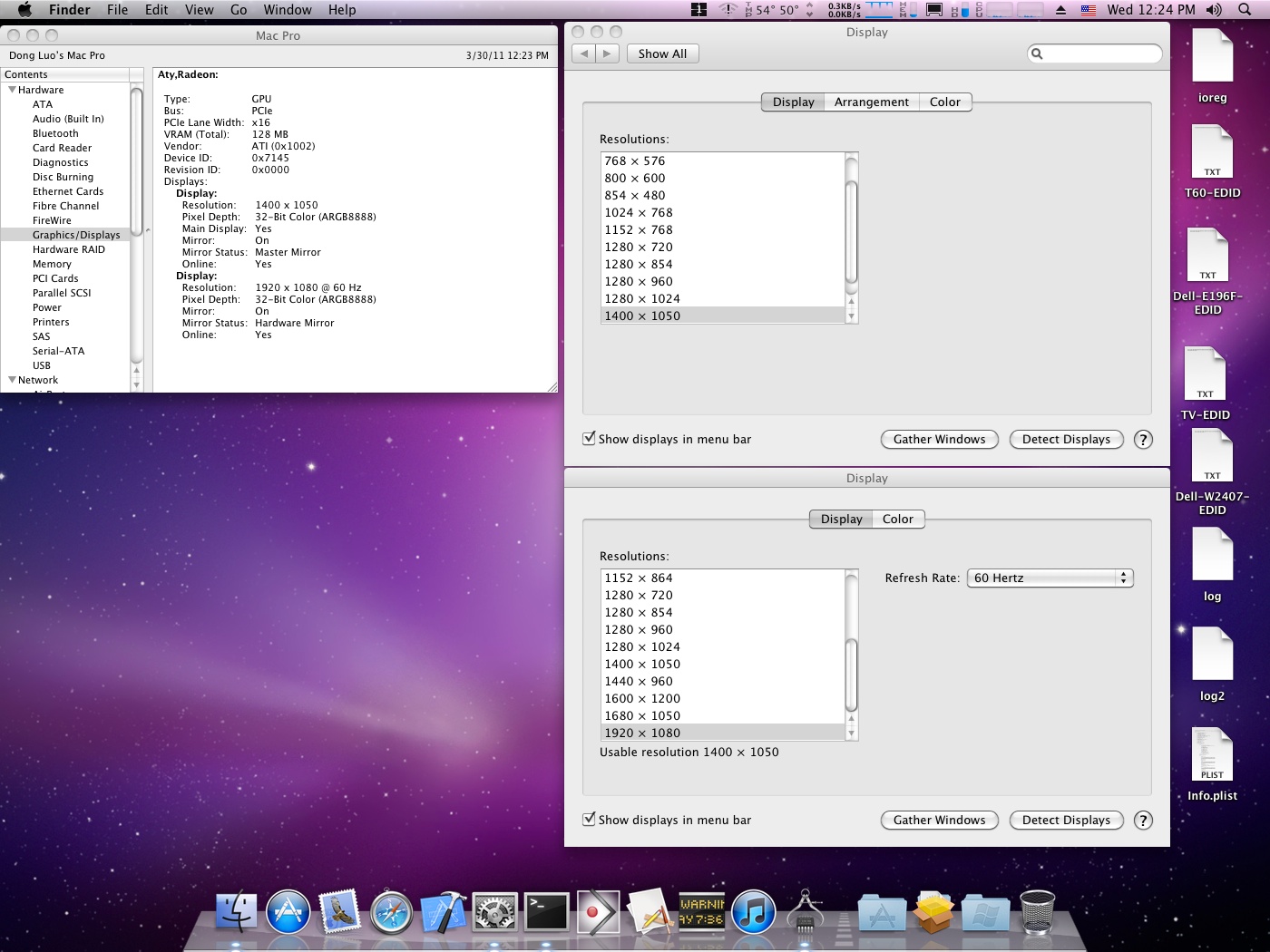The image size is (1270, 952).
Task: Click upper resolutions list scrollbar thumb
Action: [852, 232]
